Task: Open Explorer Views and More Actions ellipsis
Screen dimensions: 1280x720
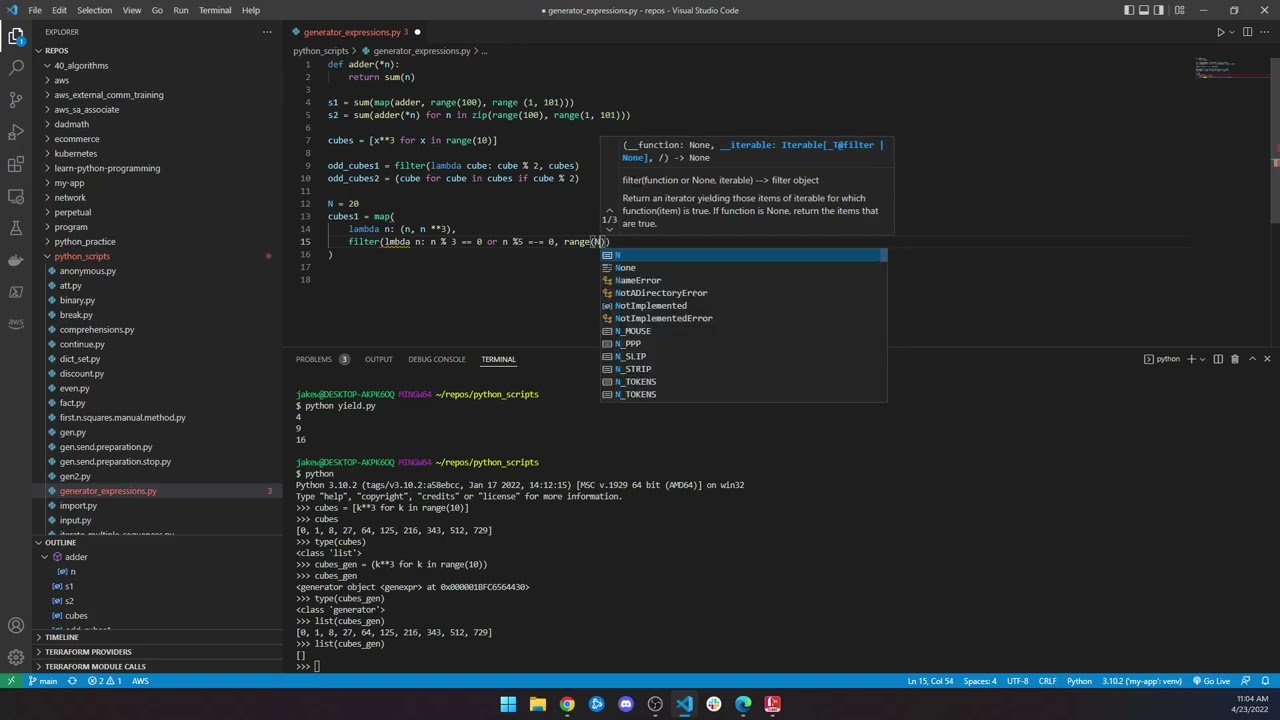Action: pyautogui.click(x=267, y=32)
